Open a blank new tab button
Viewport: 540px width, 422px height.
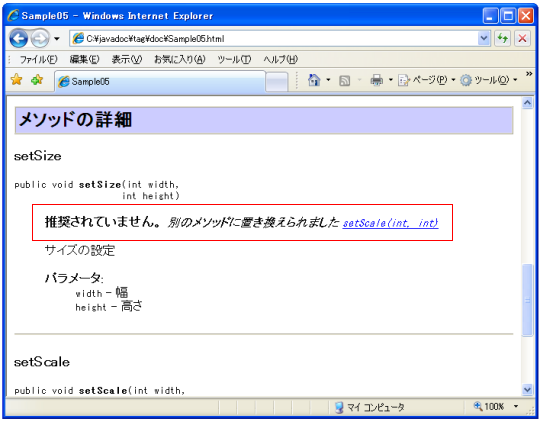[277, 82]
